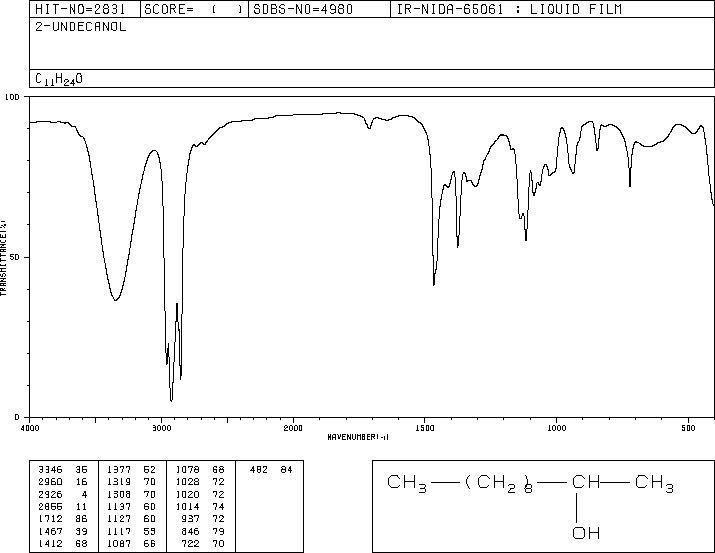Click transmittance 86 beside peak 1712

[x=81, y=519]
